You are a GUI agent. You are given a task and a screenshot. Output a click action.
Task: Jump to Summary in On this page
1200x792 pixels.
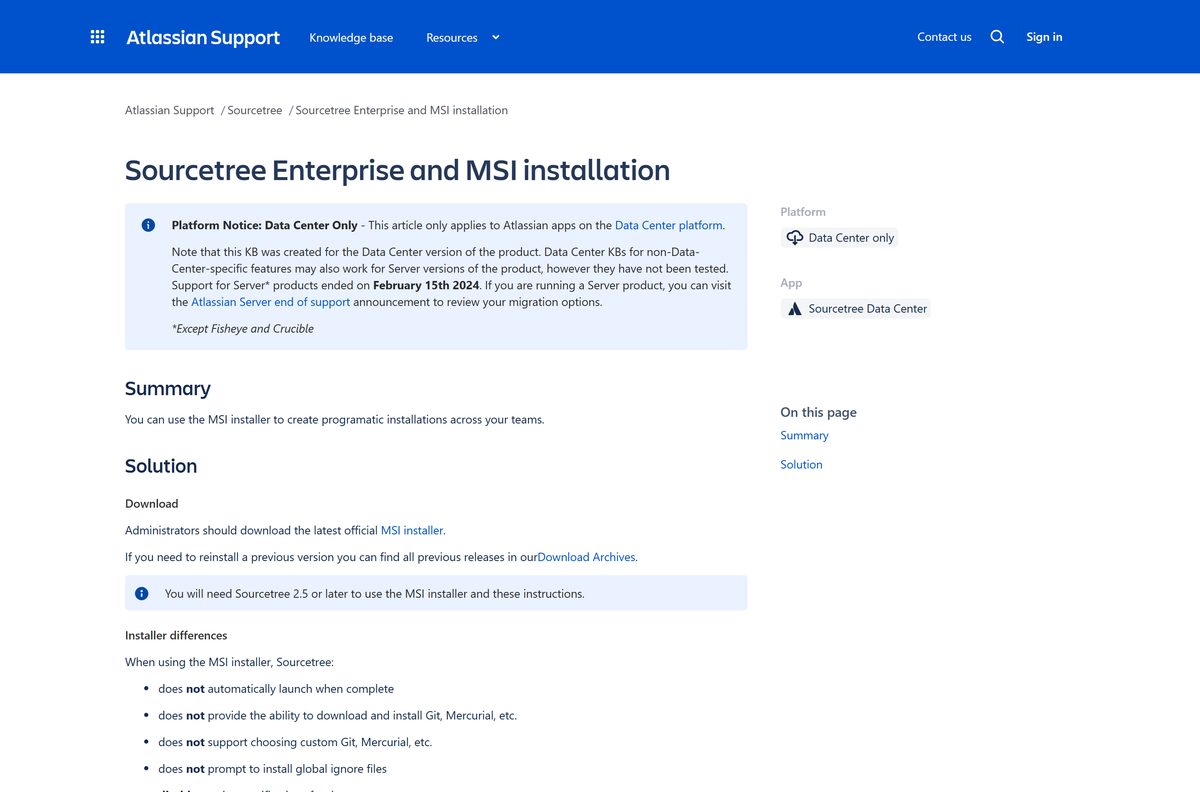tap(804, 435)
